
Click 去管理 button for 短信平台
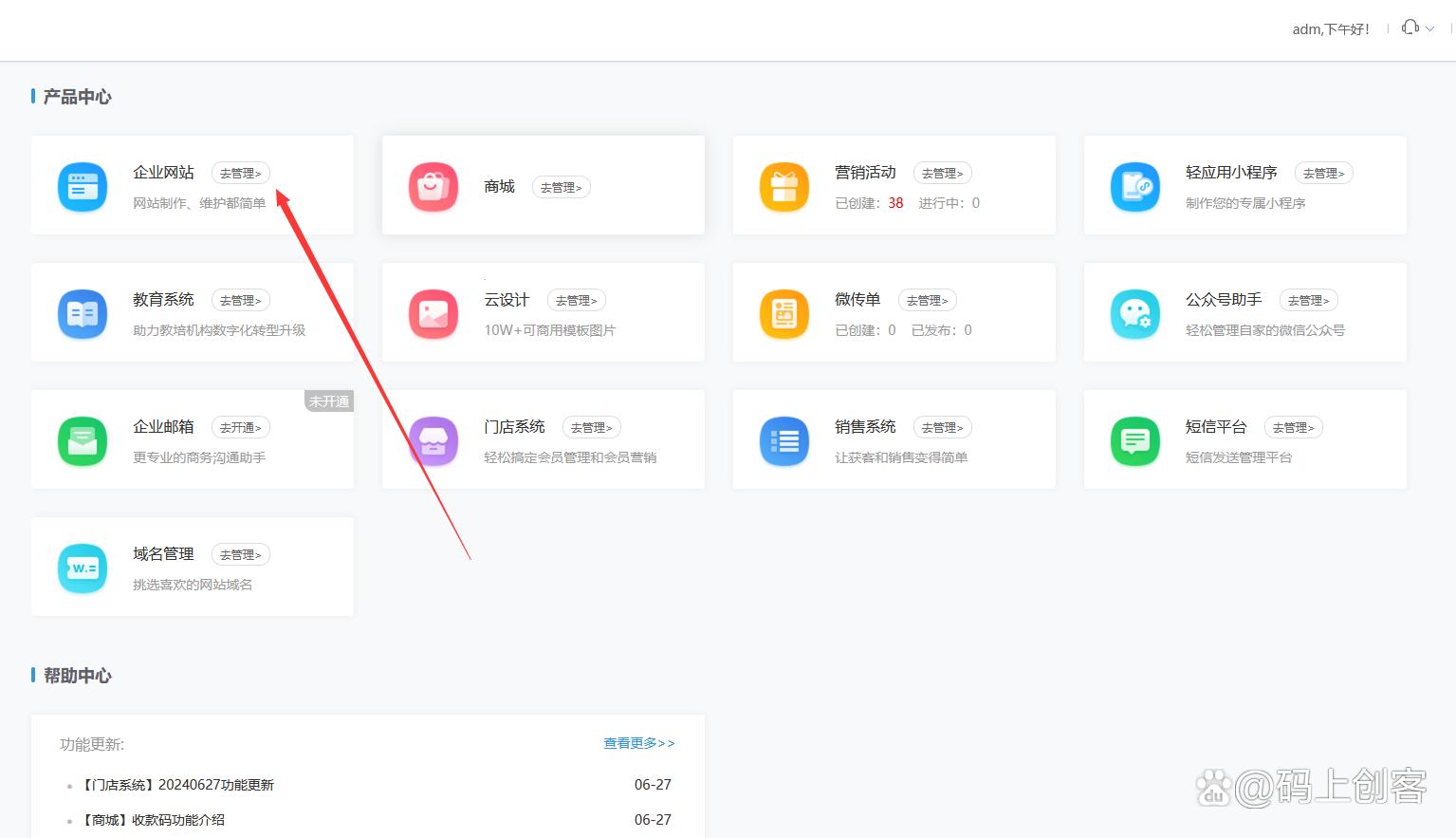click(1294, 427)
